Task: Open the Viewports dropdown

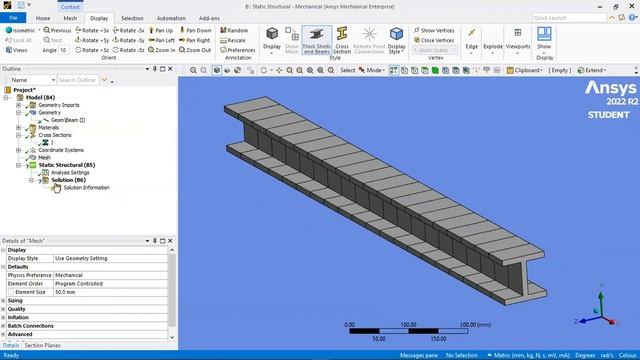Action: [x=518, y=41]
